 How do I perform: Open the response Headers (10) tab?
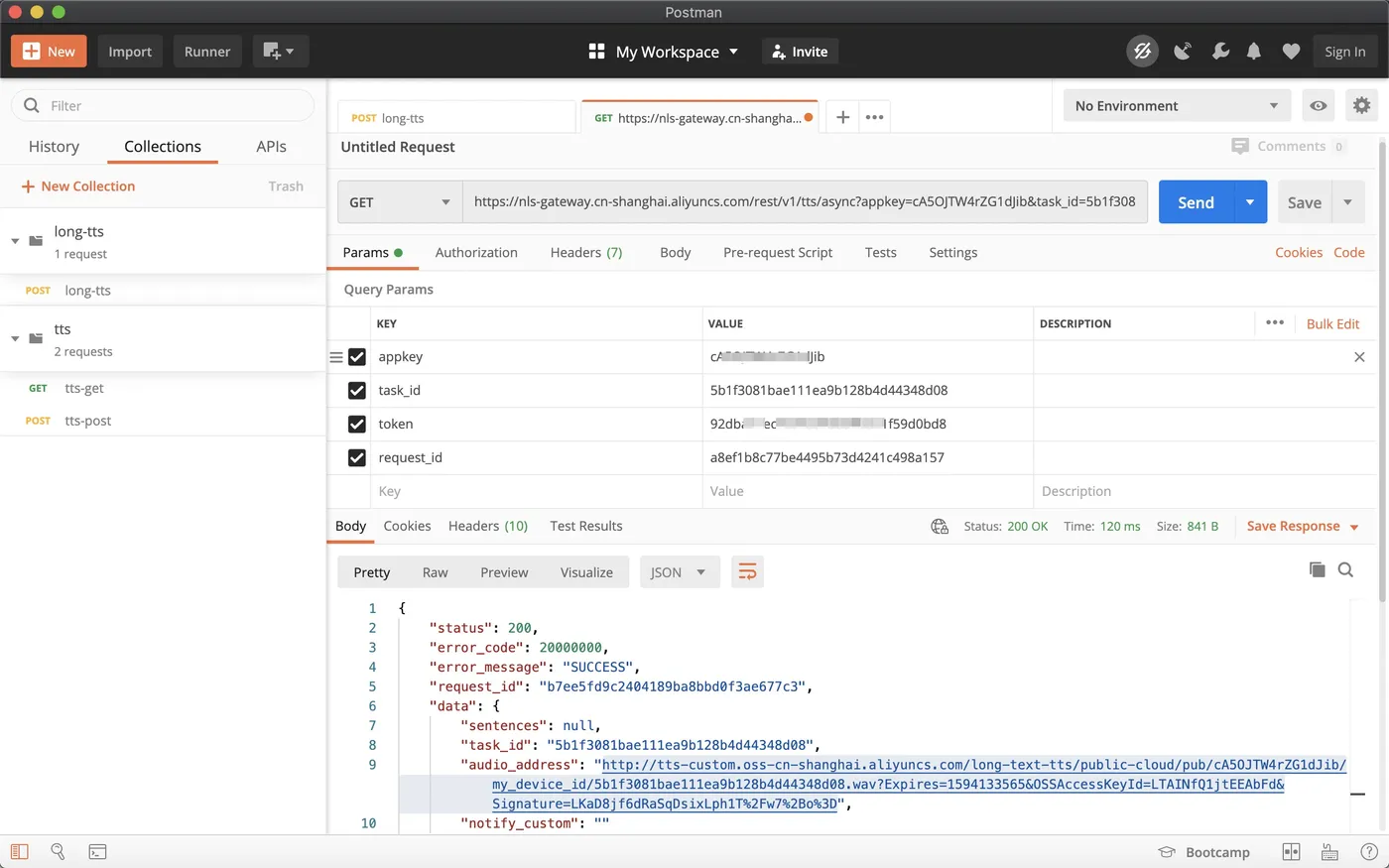click(x=488, y=526)
